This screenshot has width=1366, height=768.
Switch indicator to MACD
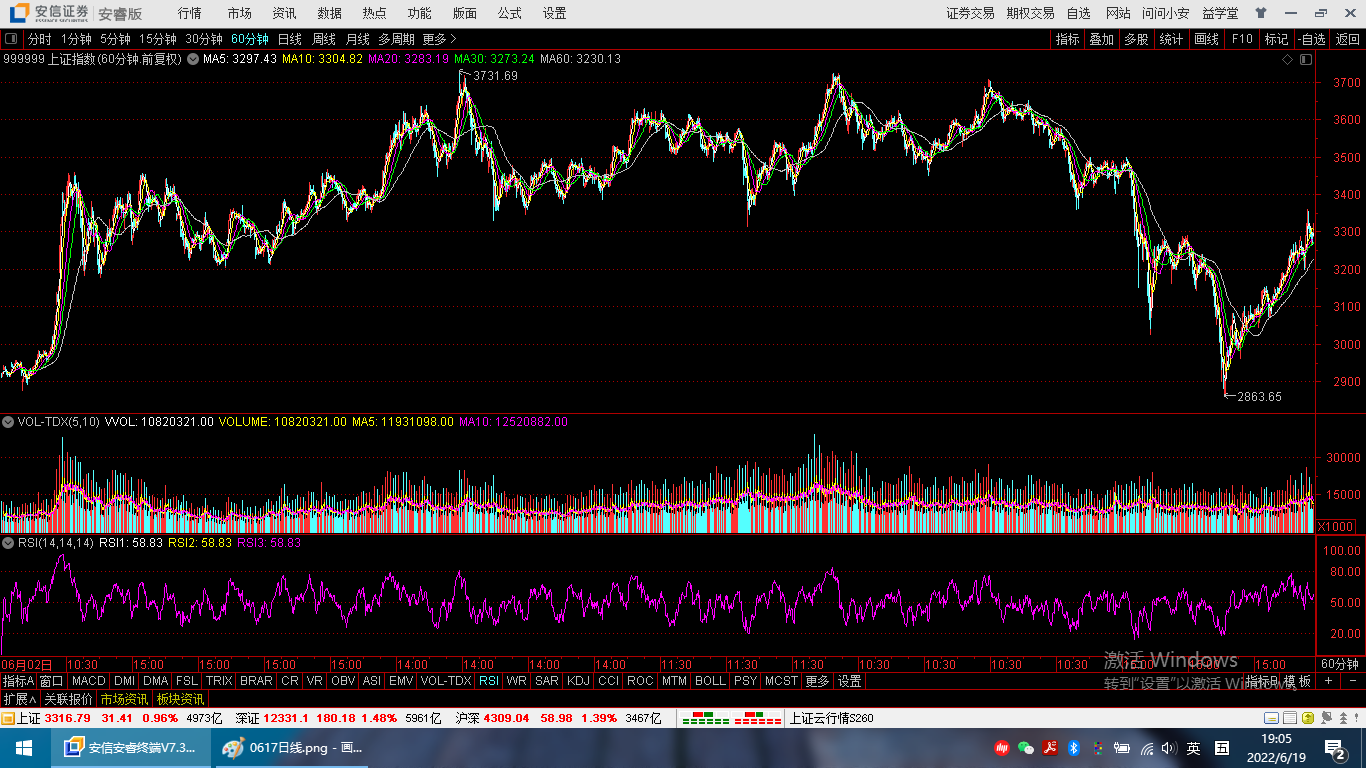point(88,681)
